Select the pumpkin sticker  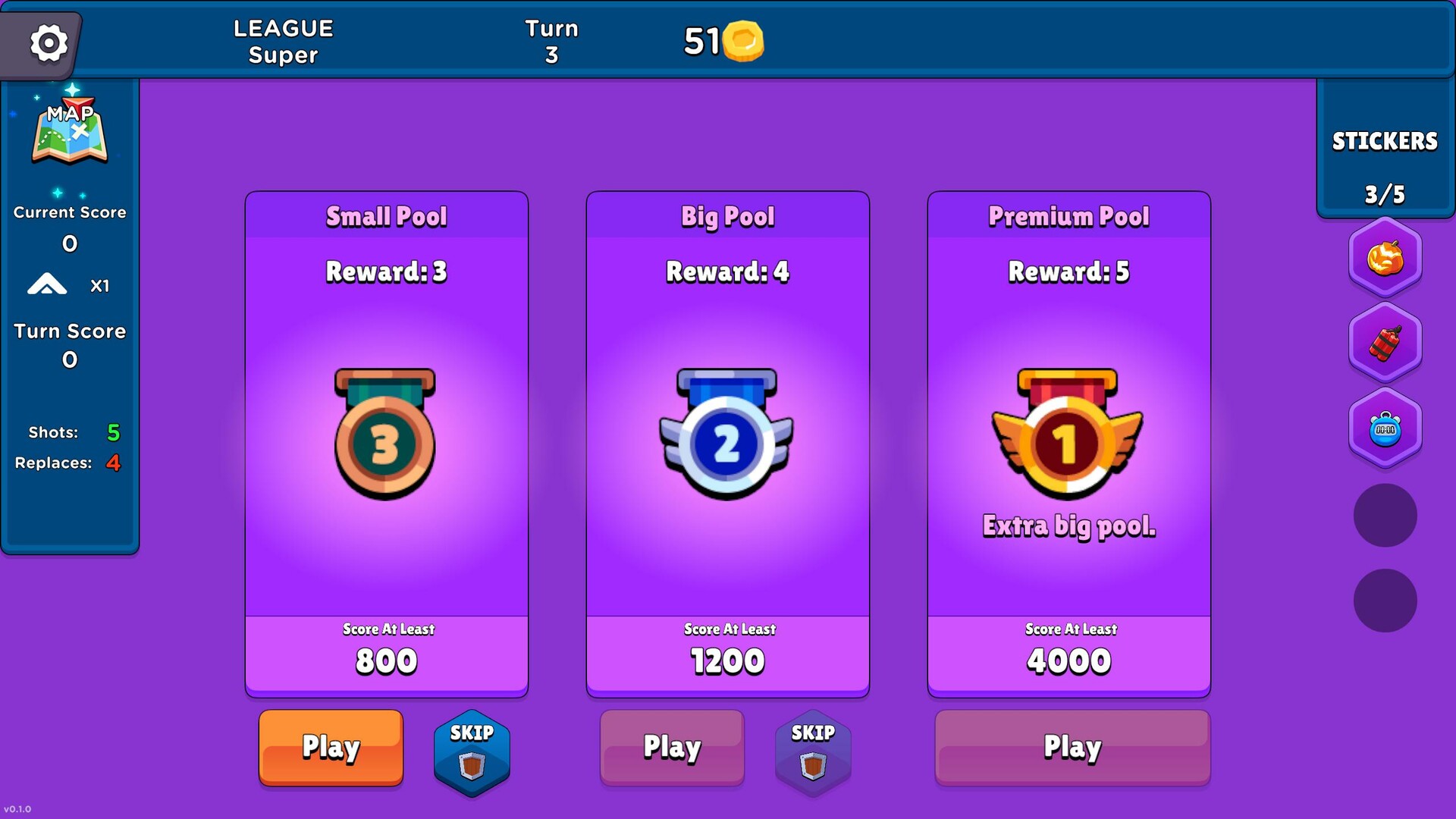tap(1385, 258)
